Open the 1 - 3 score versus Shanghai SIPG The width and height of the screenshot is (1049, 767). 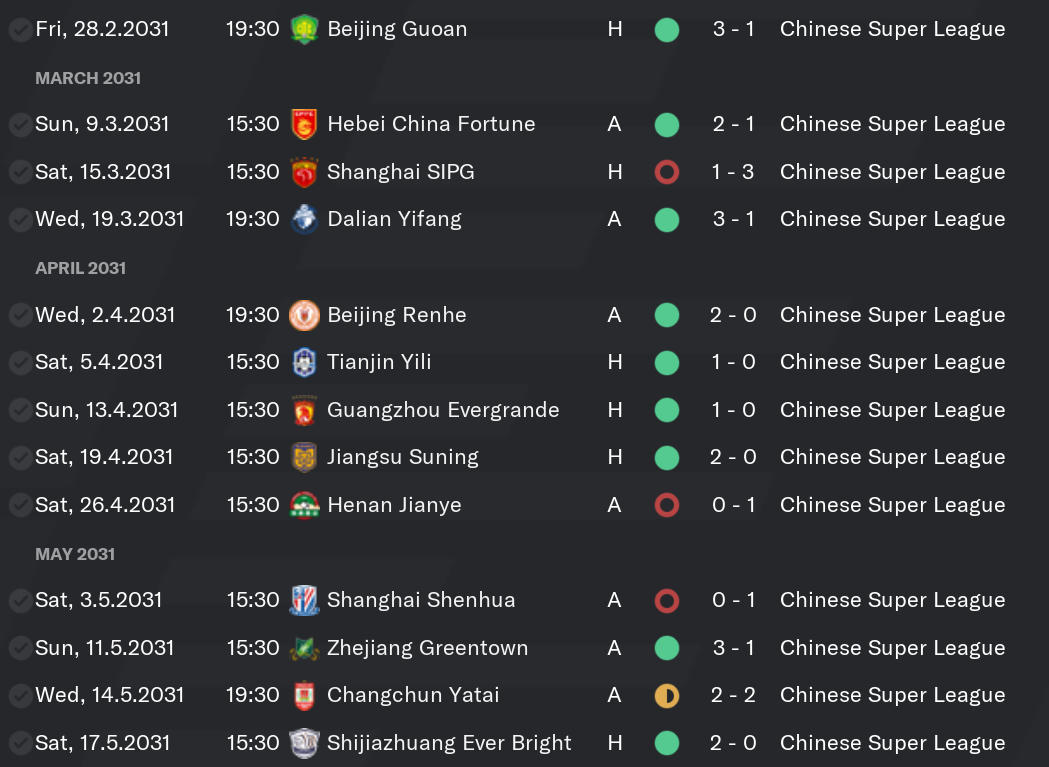(x=733, y=172)
